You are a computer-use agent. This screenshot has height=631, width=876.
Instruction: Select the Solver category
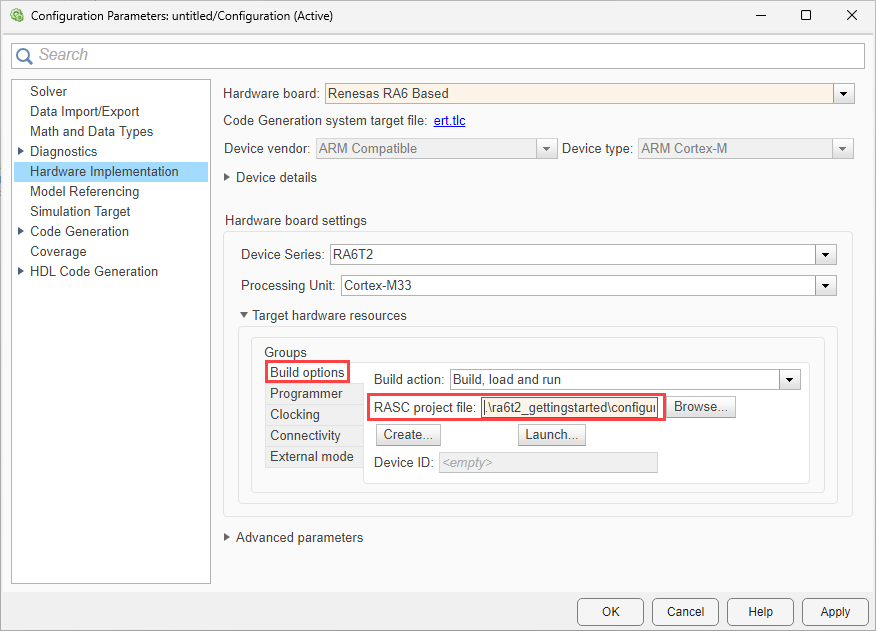tap(48, 92)
